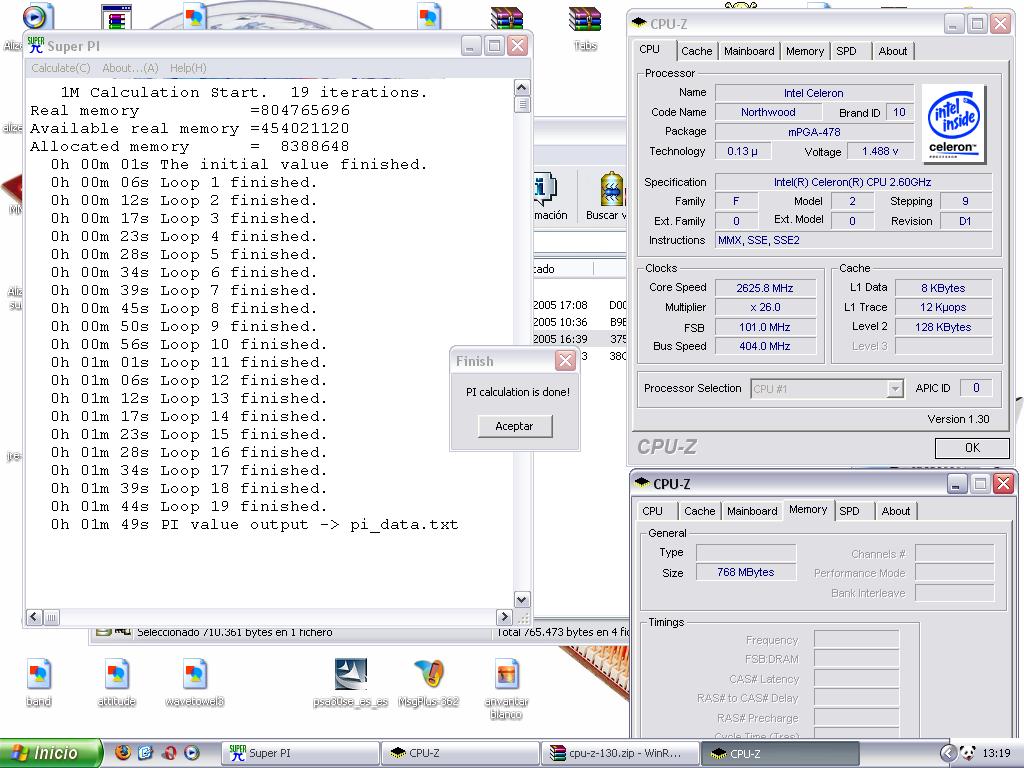Image resolution: width=1024 pixels, height=768 pixels.
Task: Open the Help menu in Super PI
Action: (x=188, y=68)
